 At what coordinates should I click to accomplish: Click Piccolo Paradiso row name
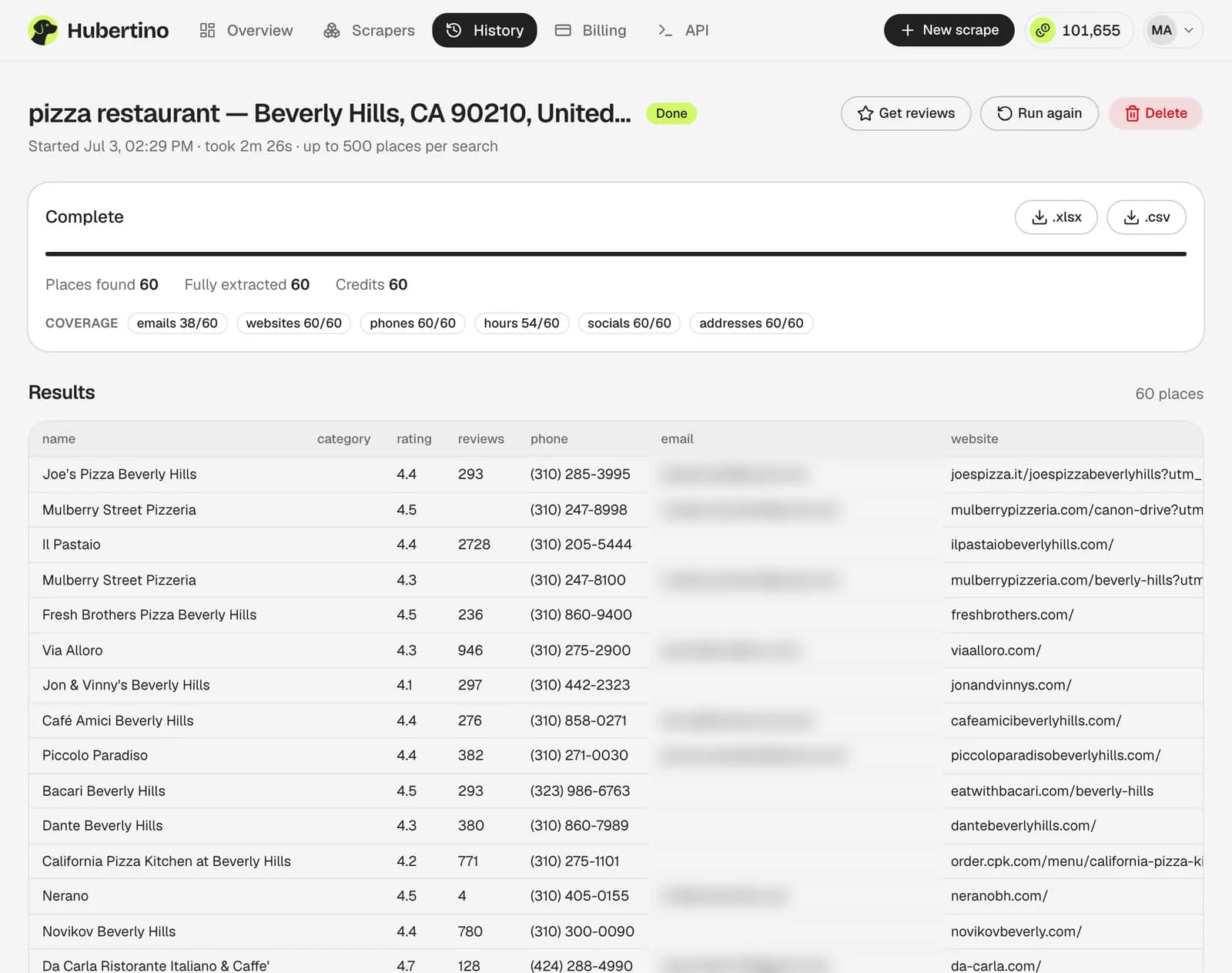pyautogui.click(x=95, y=756)
